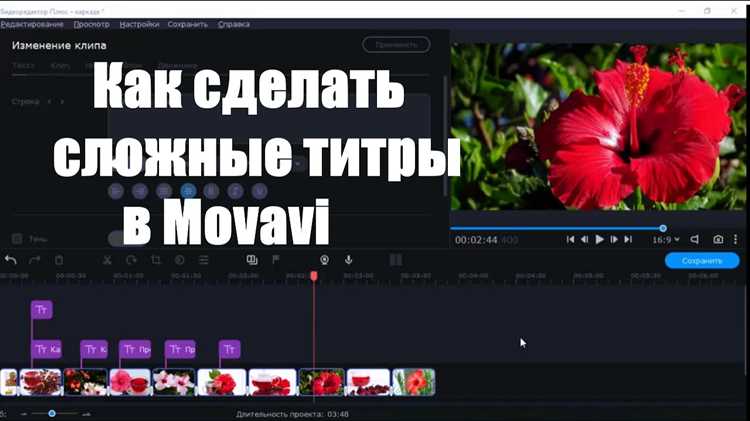Open the Настройки menu
Viewport: 750px width, 421px height.
[139, 24]
